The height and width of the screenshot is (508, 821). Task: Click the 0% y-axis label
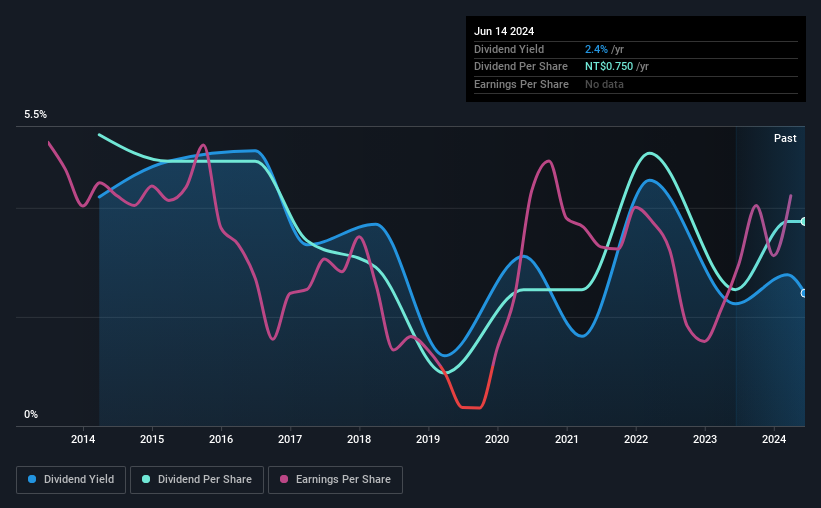31,414
